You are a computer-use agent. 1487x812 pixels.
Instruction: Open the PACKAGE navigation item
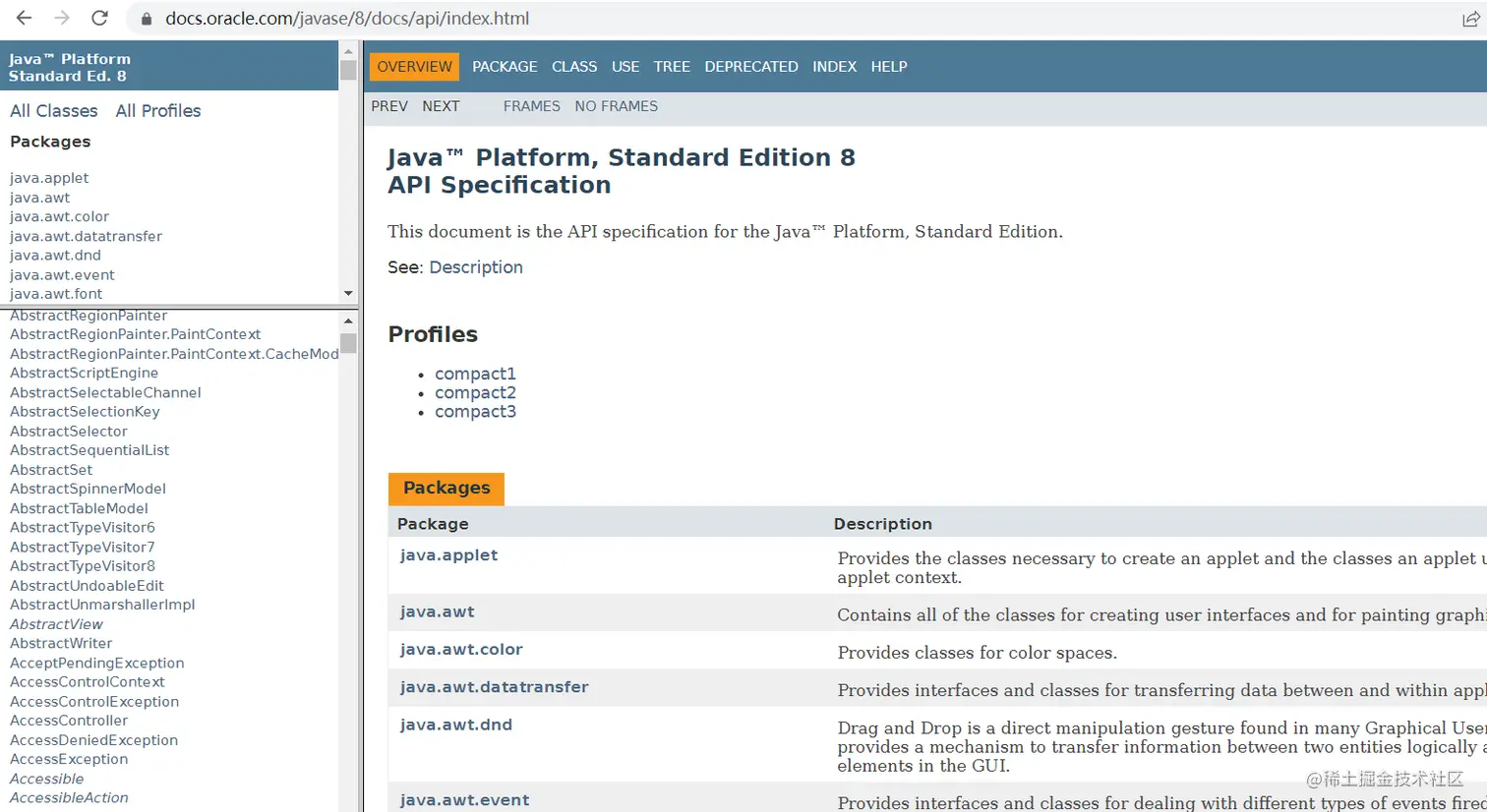tap(505, 67)
